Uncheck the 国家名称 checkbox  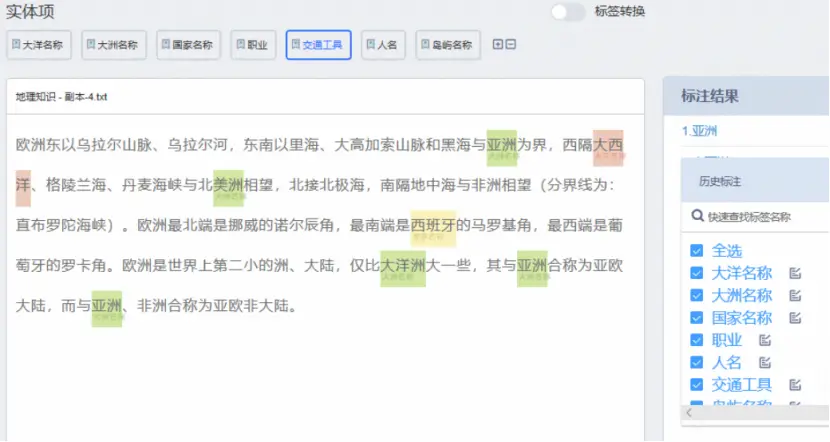[x=697, y=318]
